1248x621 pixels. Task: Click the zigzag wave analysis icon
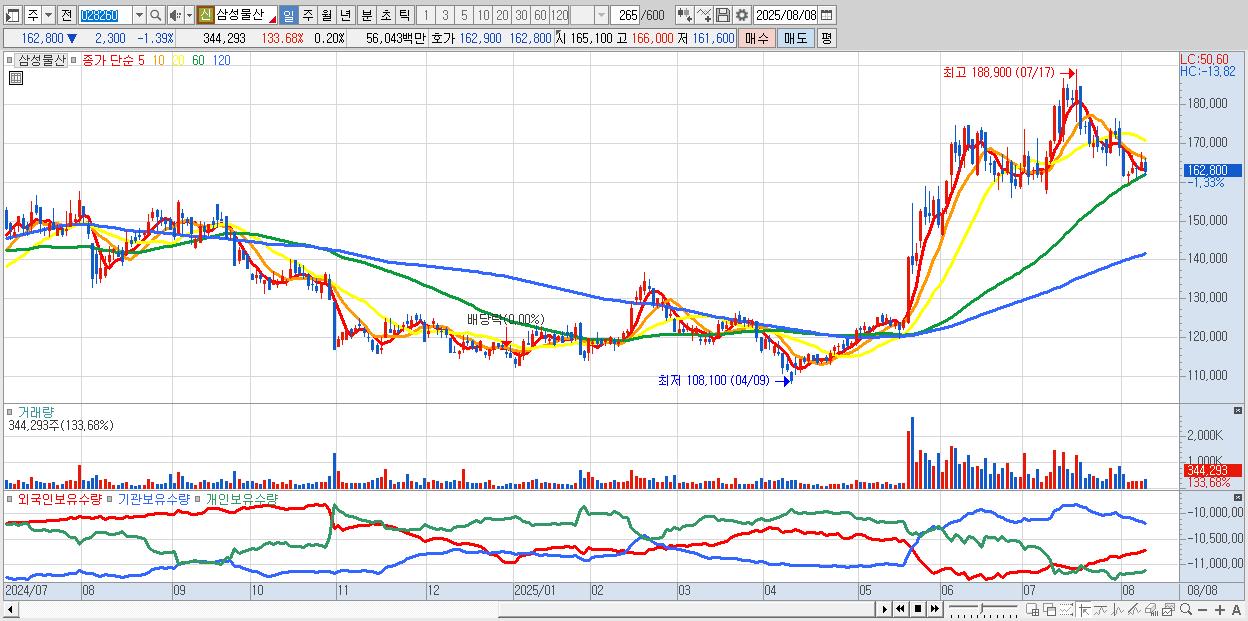pos(1118,610)
